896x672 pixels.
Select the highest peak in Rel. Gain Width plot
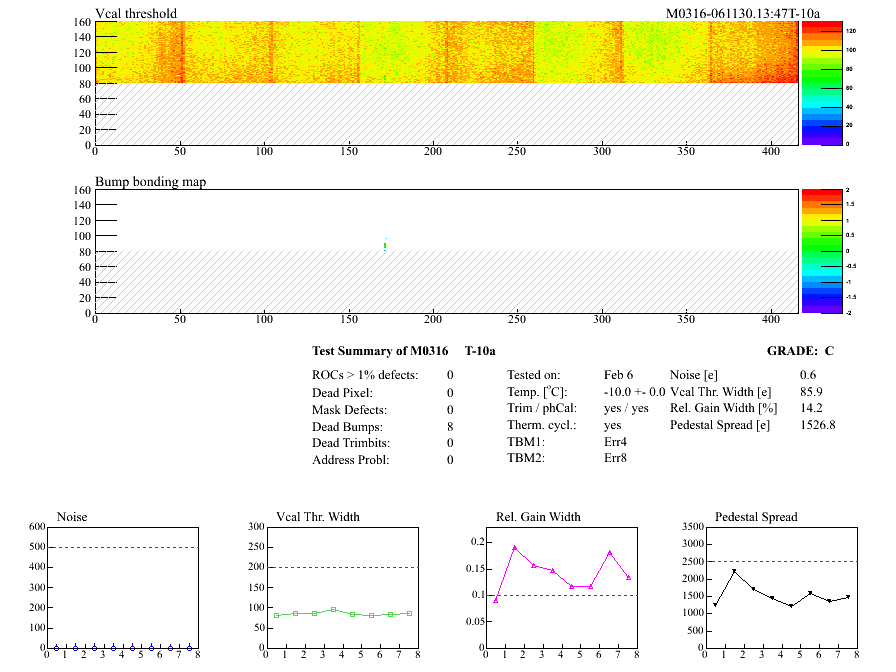tap(514, 548)
